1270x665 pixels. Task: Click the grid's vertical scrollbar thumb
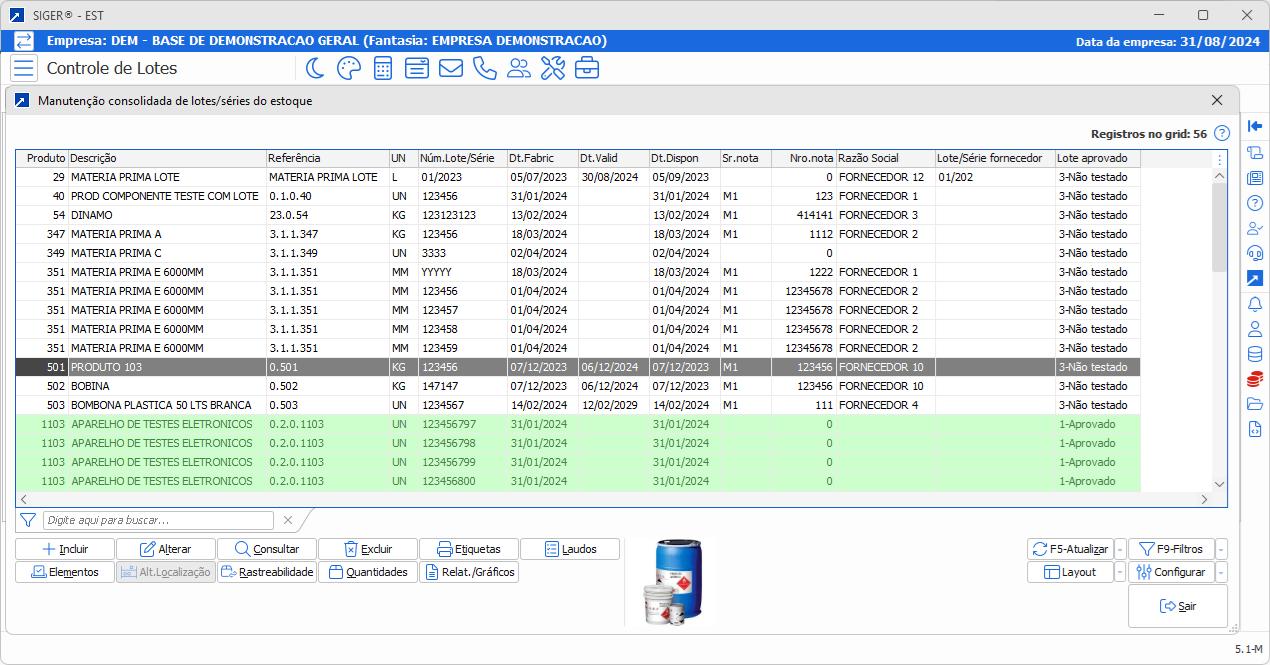point(1219,225)
